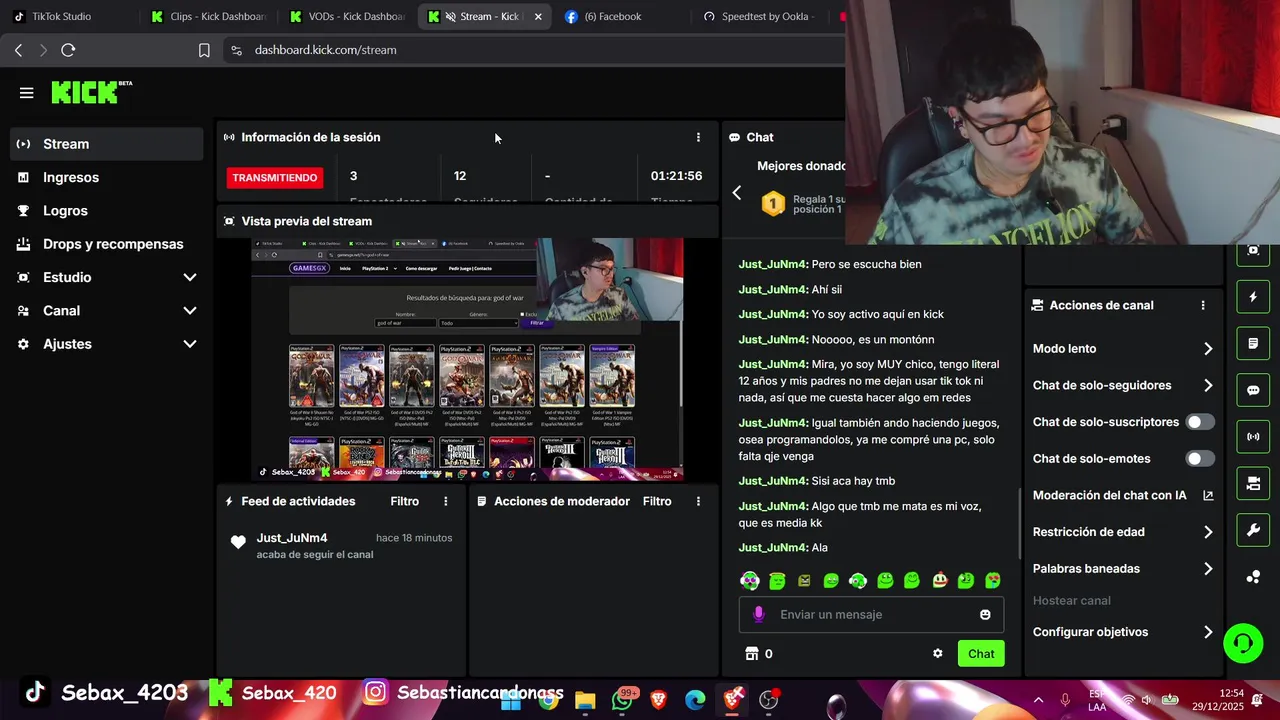Open session information three-dot menu

[x=698, y=137]
